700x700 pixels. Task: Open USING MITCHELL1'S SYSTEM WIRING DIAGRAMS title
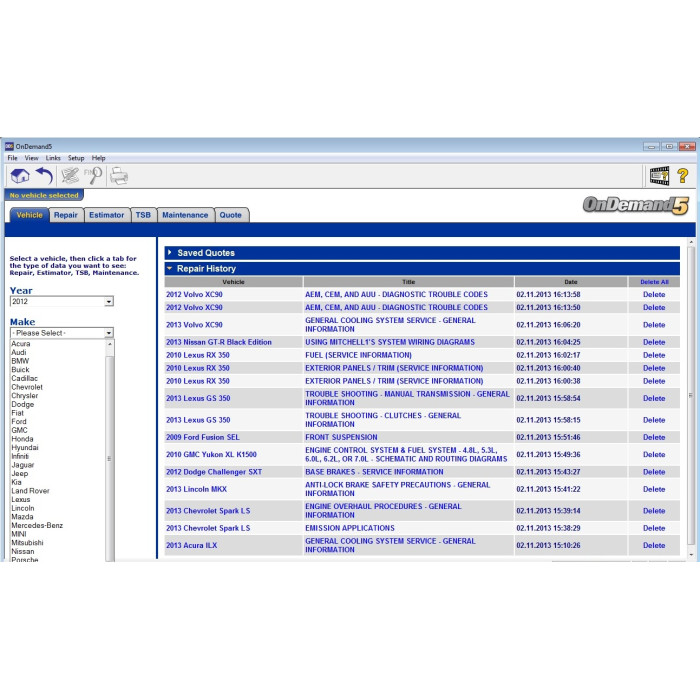(x=390, y=342)
